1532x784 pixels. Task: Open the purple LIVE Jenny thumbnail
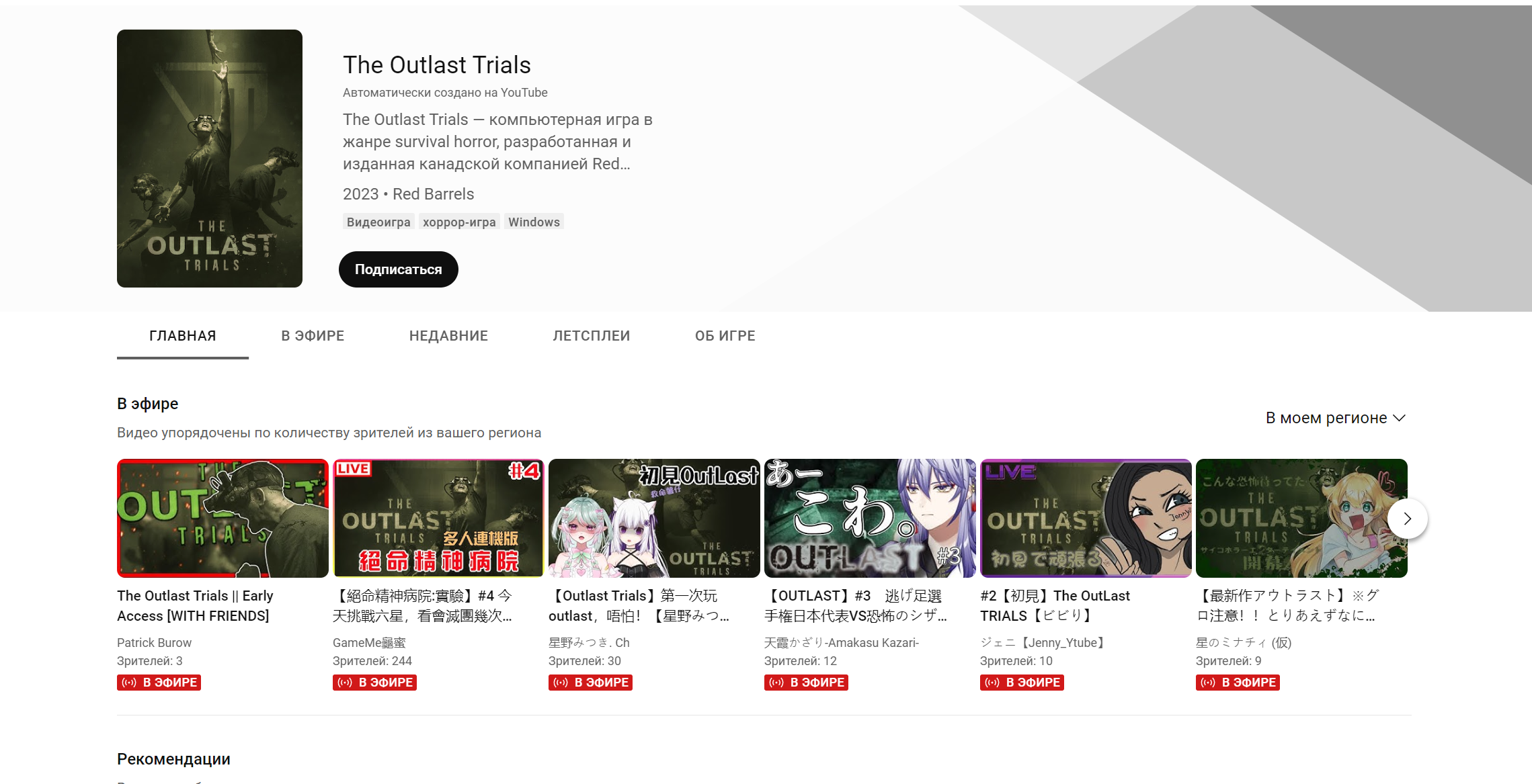1085,518
